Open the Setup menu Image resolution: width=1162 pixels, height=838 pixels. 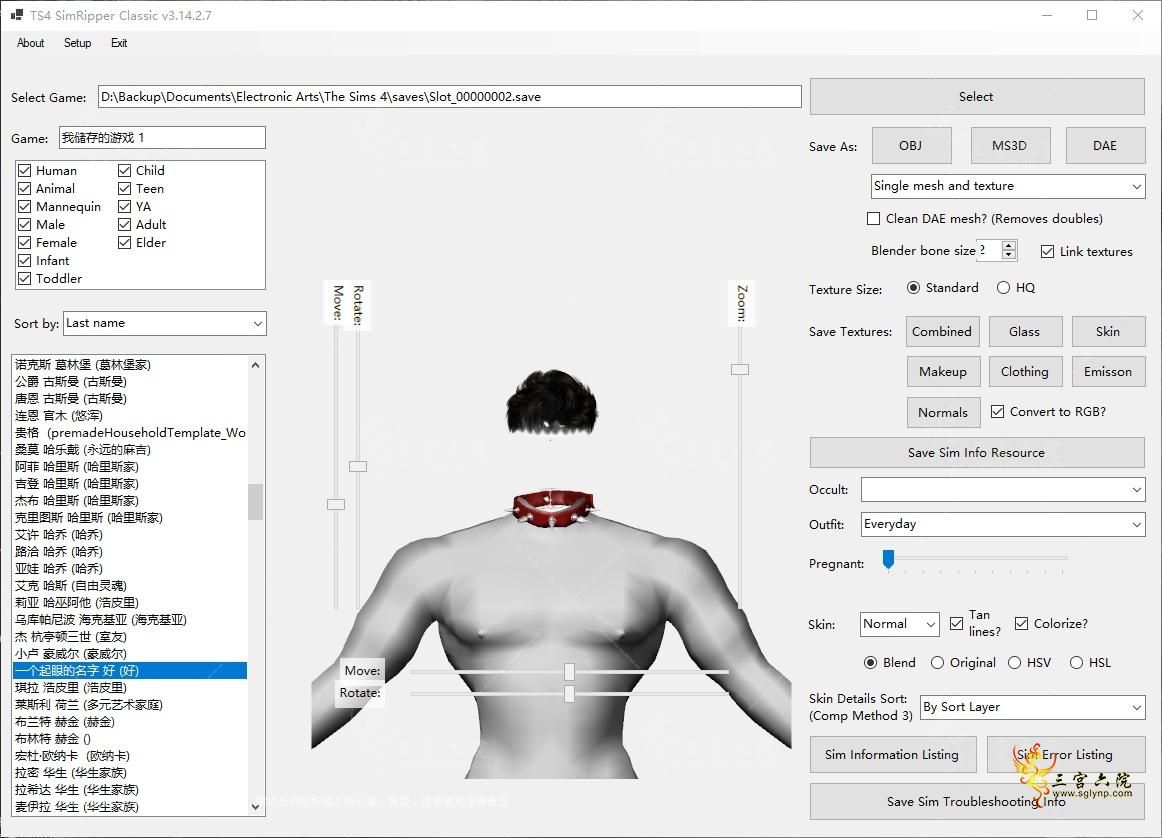(x=77, y=43)
